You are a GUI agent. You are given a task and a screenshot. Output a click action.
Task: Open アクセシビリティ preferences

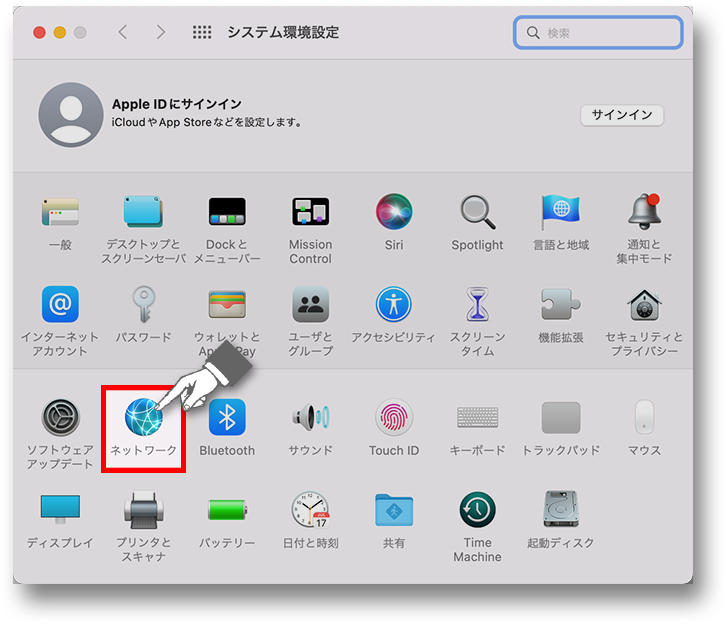(x=394, y=304)
